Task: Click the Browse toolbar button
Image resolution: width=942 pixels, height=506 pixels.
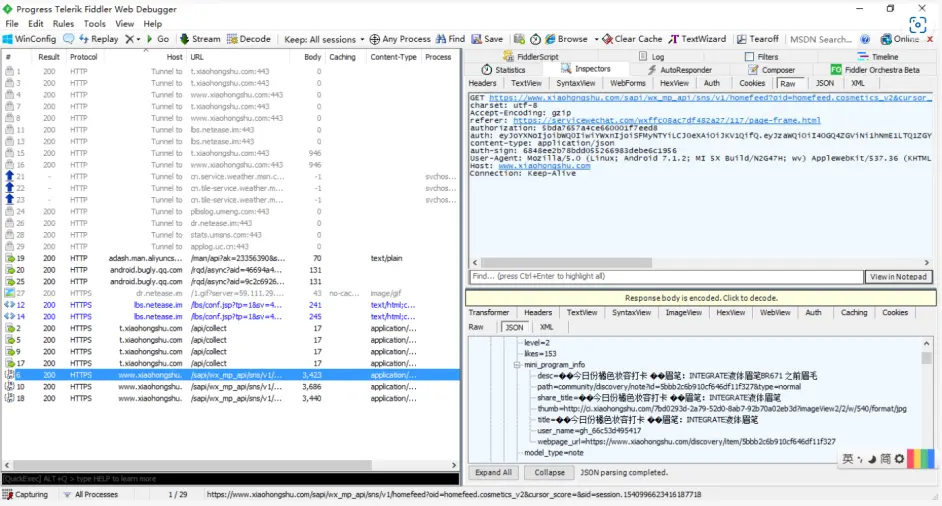Action: click(x=566, y=39)
